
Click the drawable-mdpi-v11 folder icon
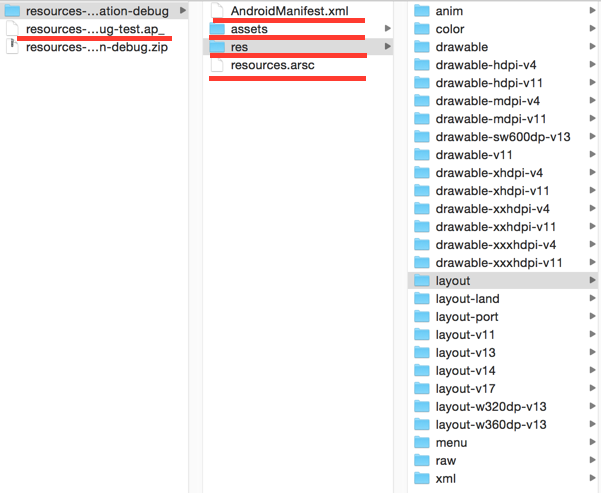[422, 119]
